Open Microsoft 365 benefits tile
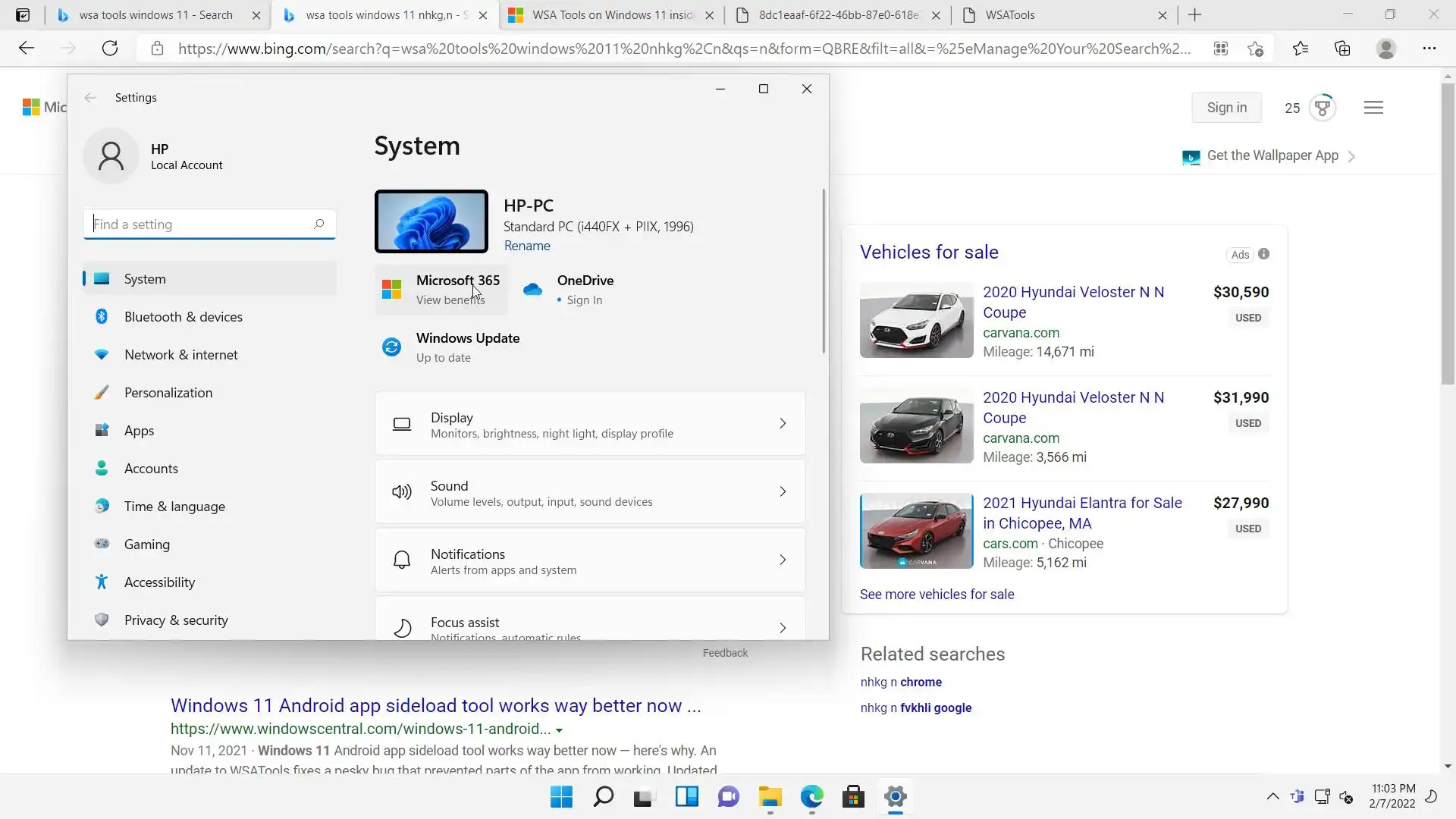This screenshot has height=819, width=1456. 441,290
